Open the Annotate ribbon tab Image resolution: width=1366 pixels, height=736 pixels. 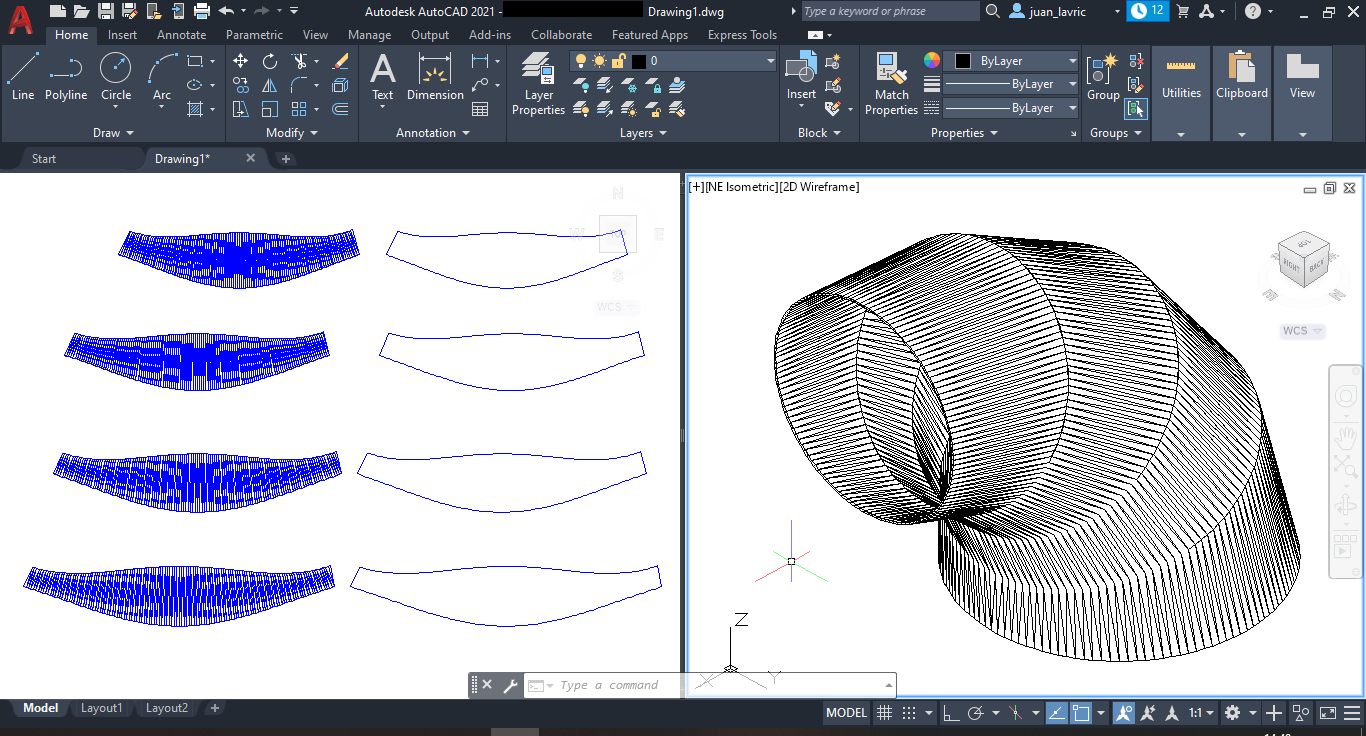pyautogui.click(x=181, y=34)
